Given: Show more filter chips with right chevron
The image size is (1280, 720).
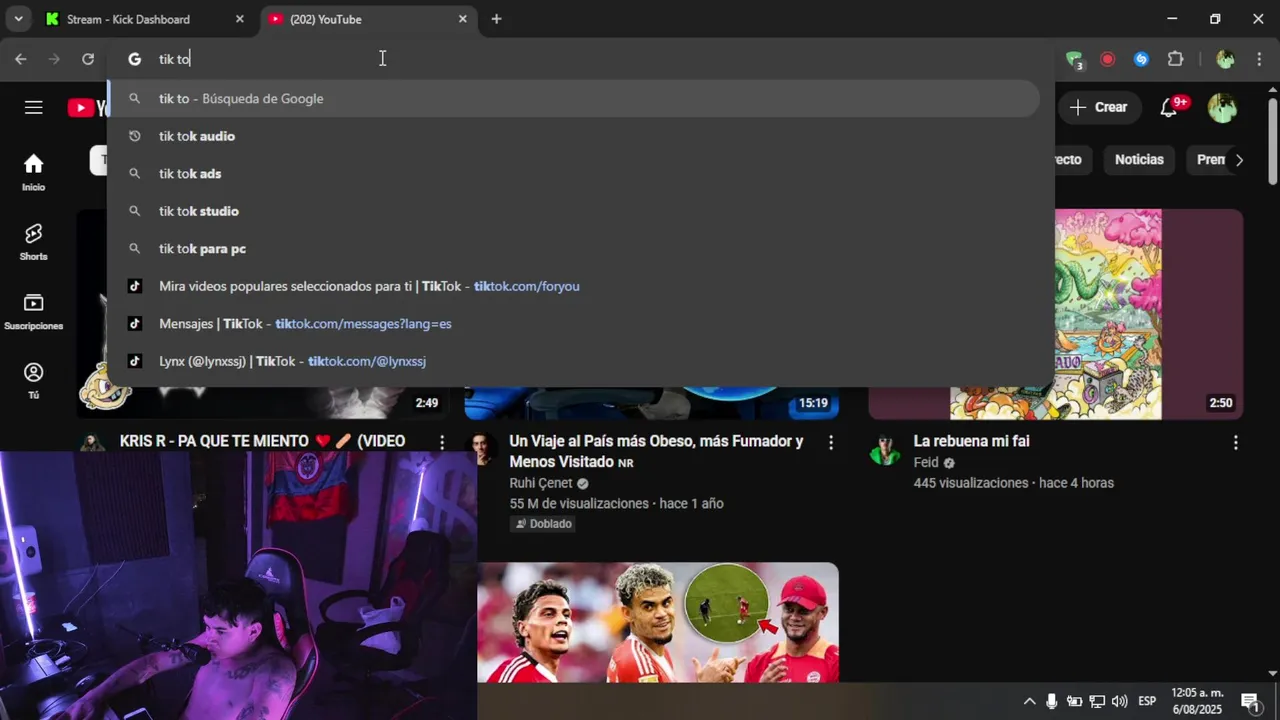Looking at the screenshot, I should [1239, 160].
